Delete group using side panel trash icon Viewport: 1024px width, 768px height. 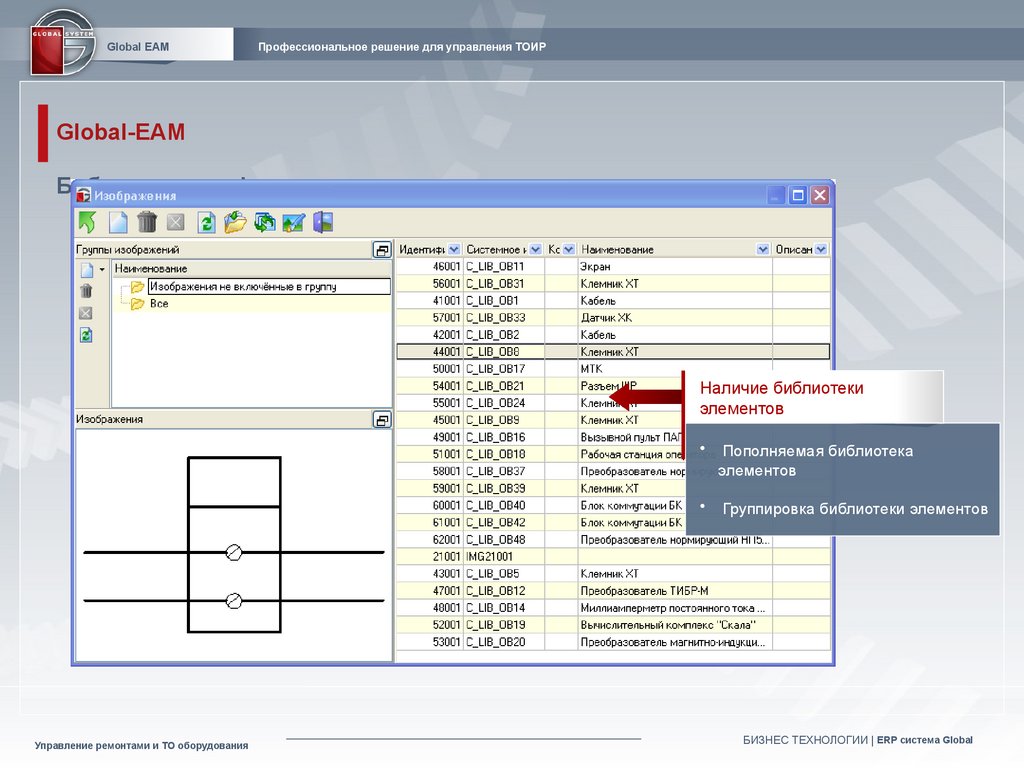[86, 291]
